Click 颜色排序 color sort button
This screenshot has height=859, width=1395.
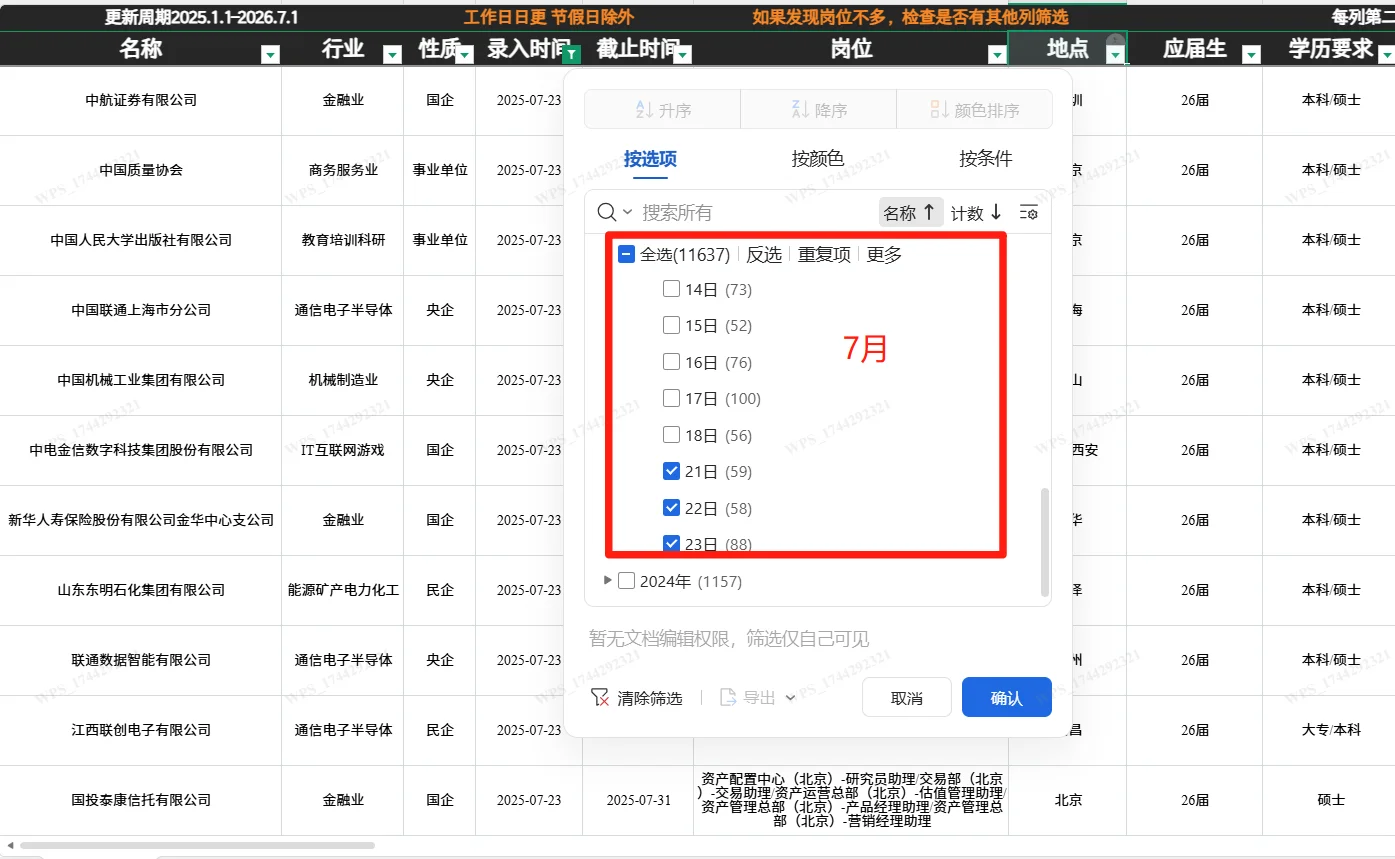[974, 110]
